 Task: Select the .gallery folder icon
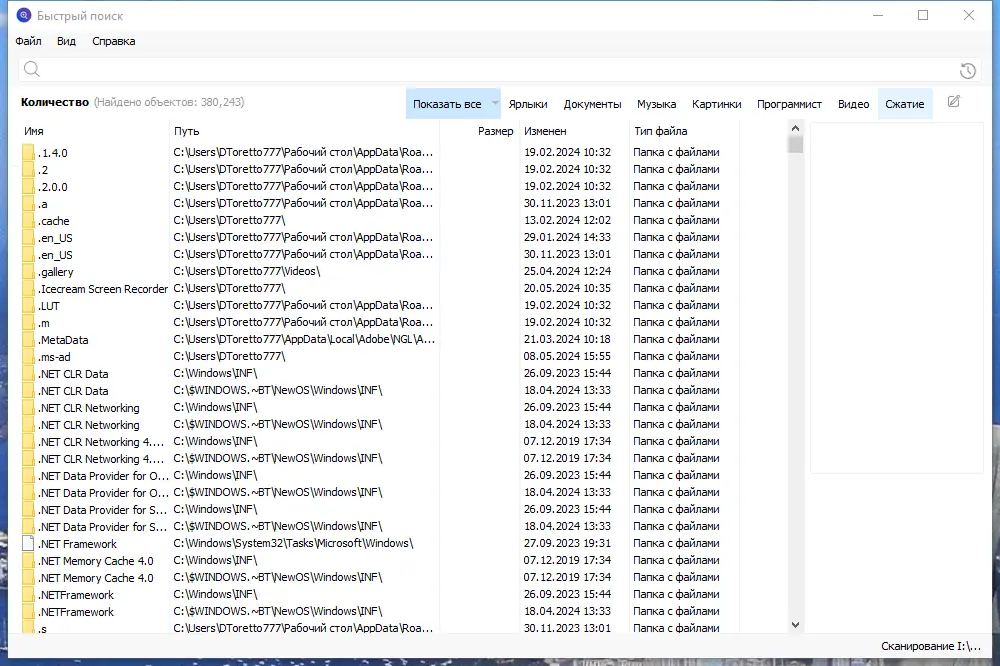point(28,272)
